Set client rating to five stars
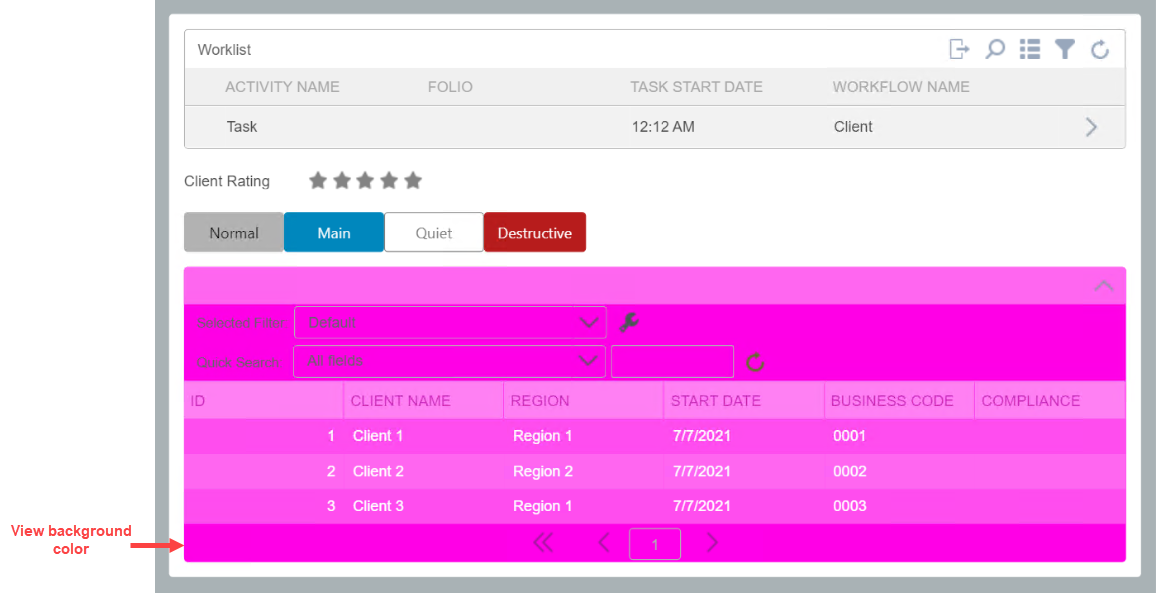This screenshot has height=594, width=1156. tap(413, 181)
